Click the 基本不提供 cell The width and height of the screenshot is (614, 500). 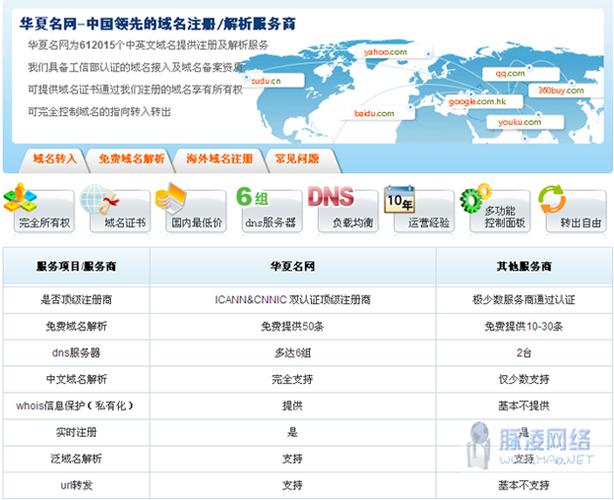(524, 406)
